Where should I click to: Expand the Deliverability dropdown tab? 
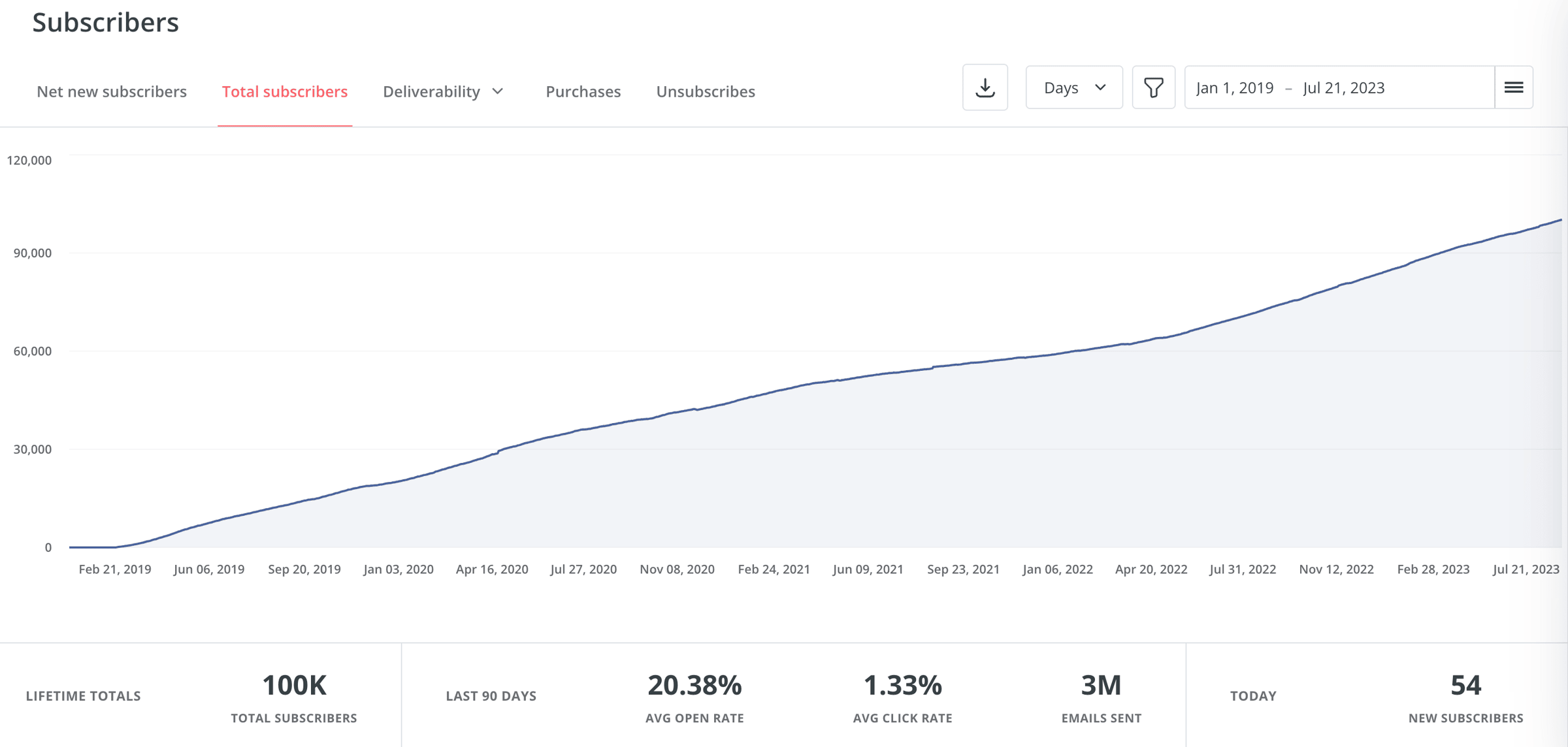[432, 91]
